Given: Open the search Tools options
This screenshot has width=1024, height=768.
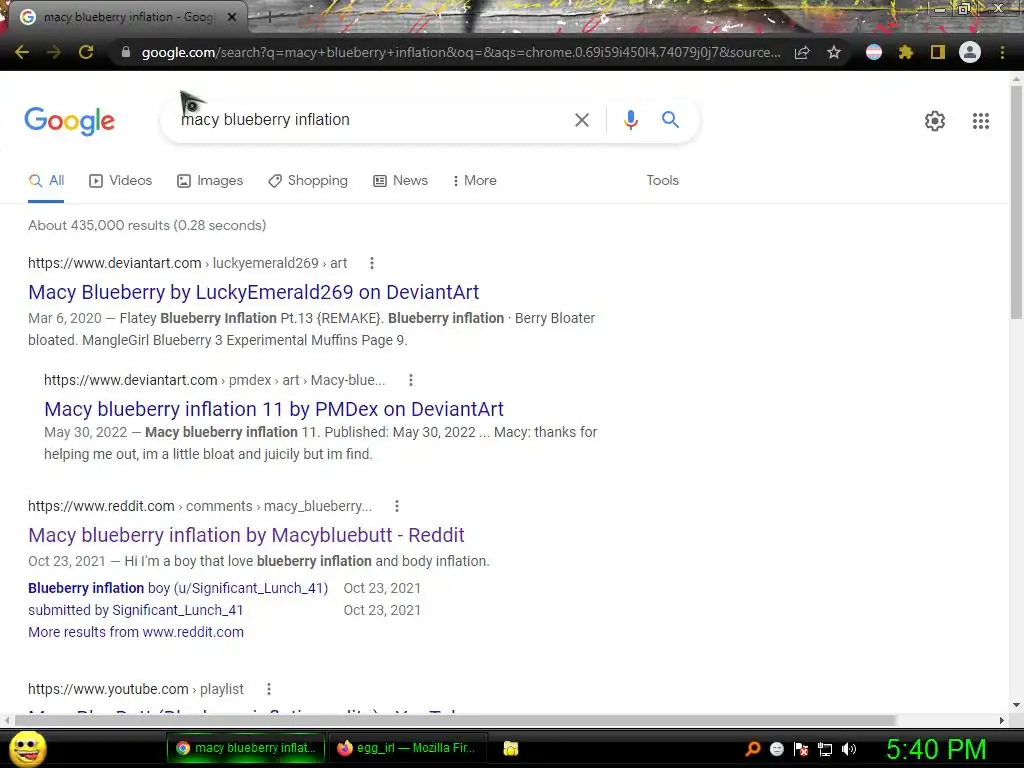Looking at the screenshot, I should [662, 181].
